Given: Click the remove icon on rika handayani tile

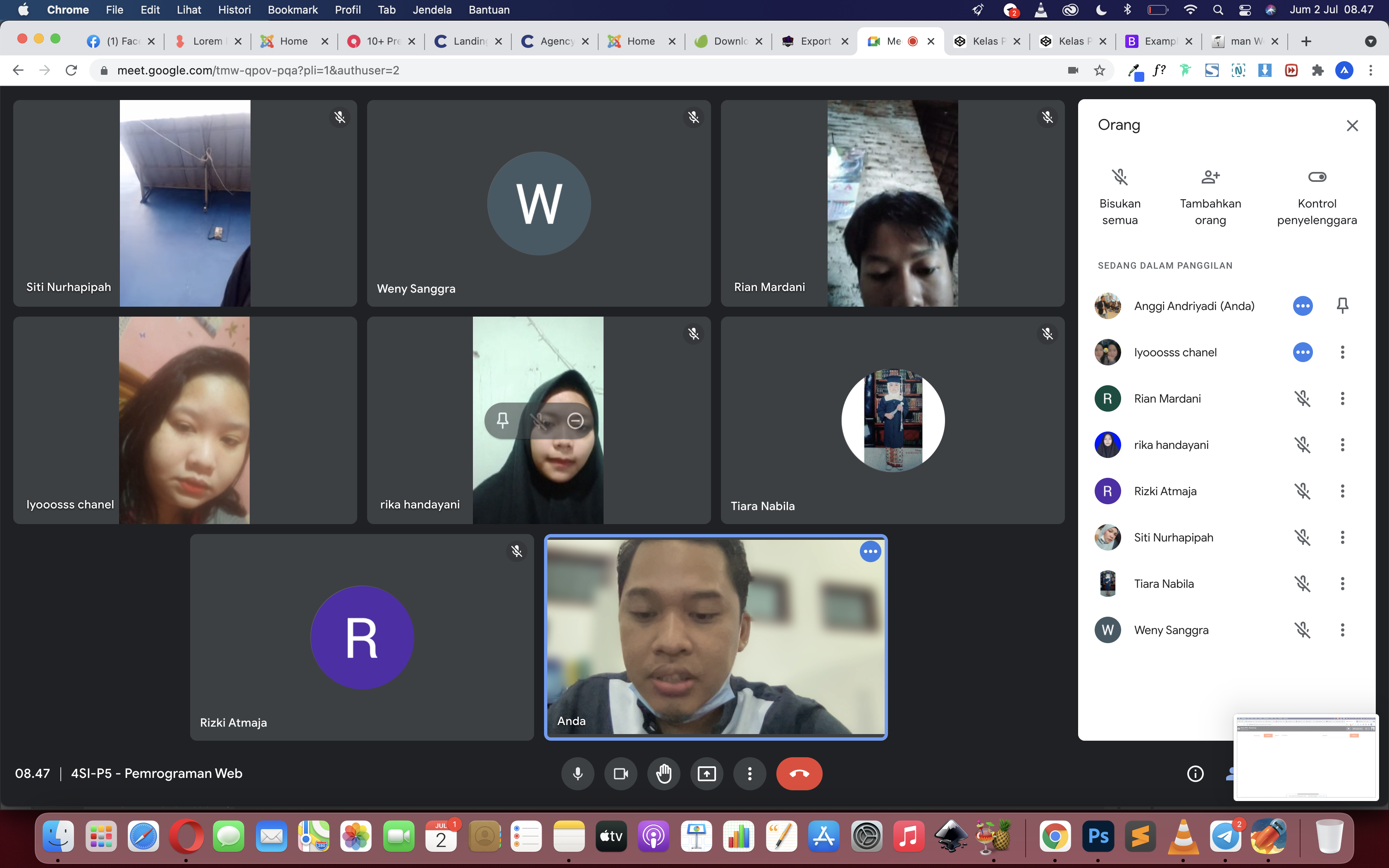Looking at the screenshot, I should tap(575, 421).
